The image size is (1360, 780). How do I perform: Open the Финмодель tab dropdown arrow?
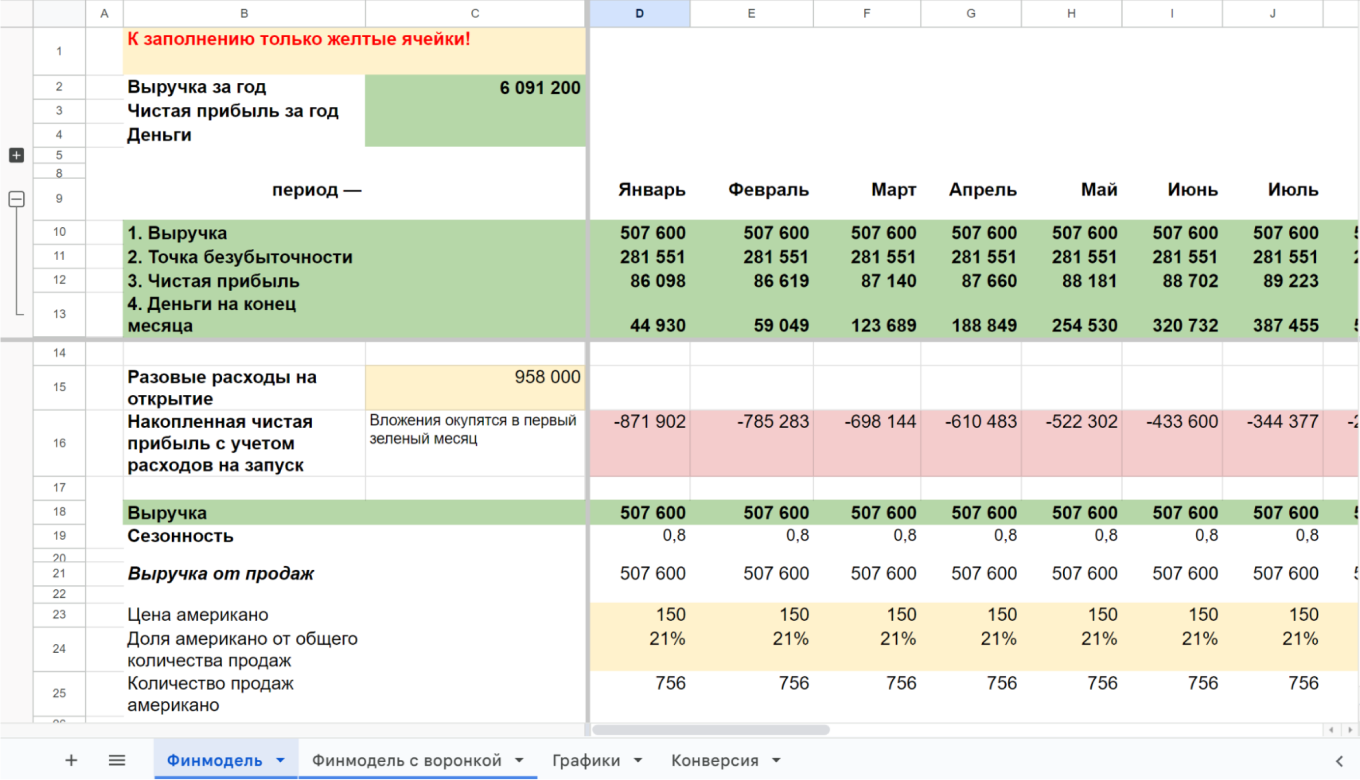coord(280,761)
